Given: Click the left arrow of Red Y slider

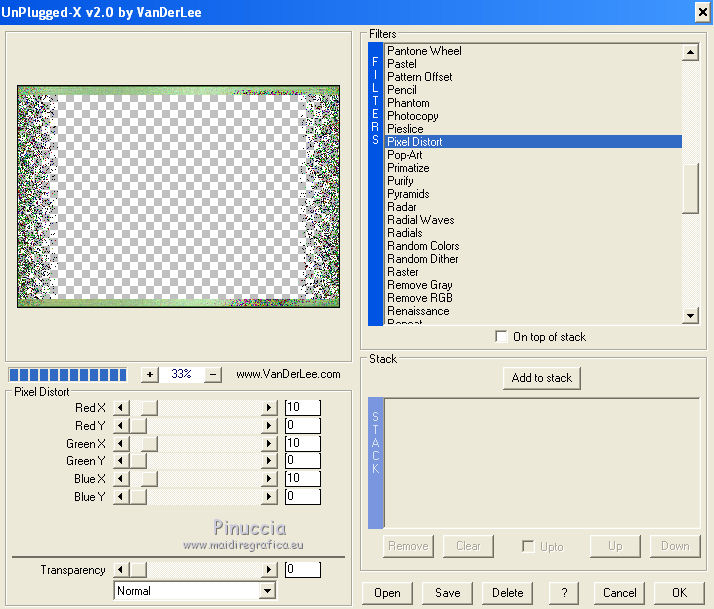Looking at the screenshot, I should pos(121,425).
